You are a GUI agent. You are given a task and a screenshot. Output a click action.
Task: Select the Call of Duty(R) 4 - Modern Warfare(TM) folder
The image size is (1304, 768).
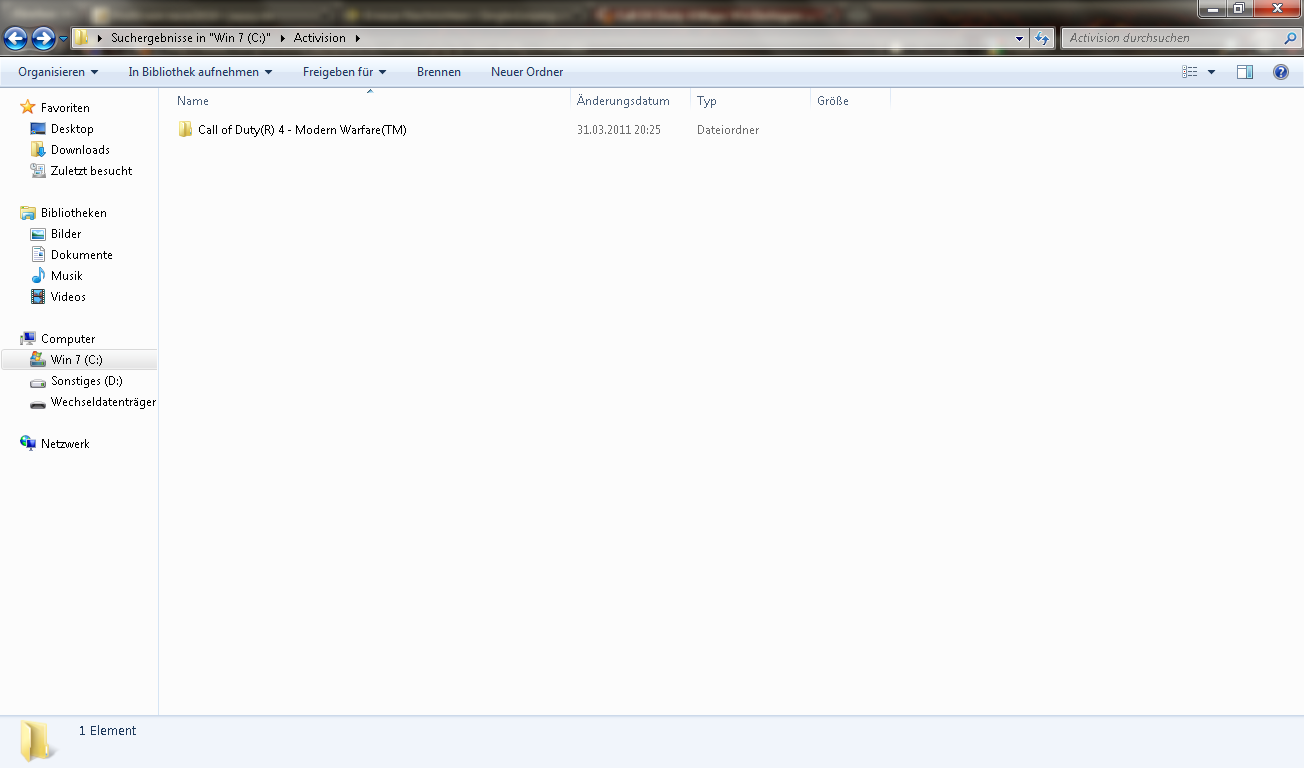(x=302, y=130)
